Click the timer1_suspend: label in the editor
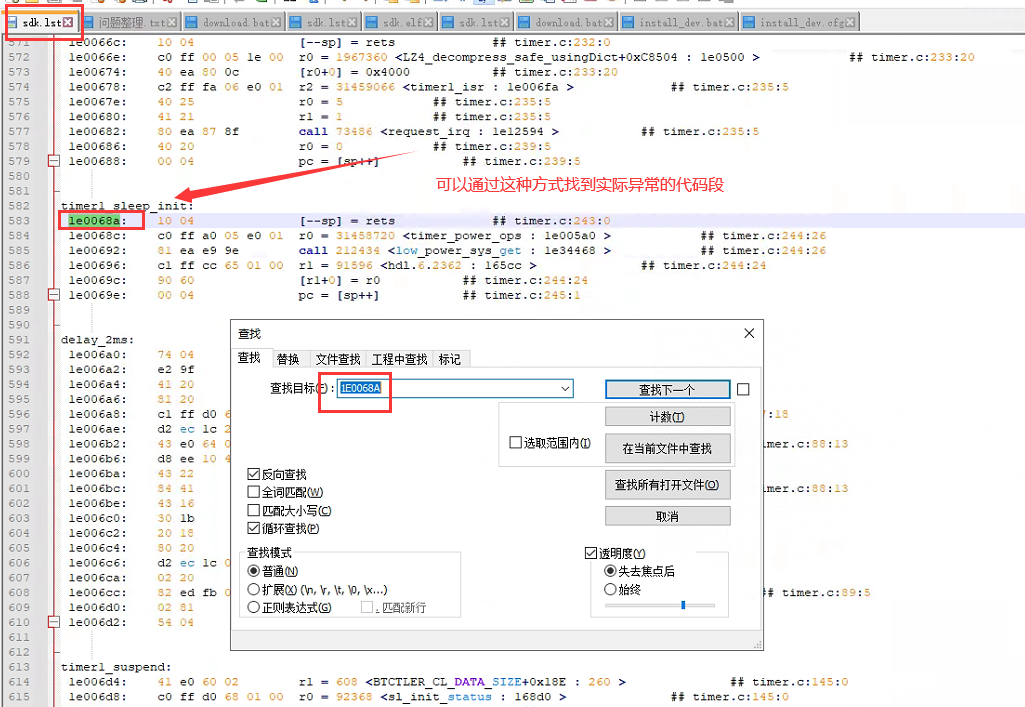The image size is (1025, 707). pos(116,666)
